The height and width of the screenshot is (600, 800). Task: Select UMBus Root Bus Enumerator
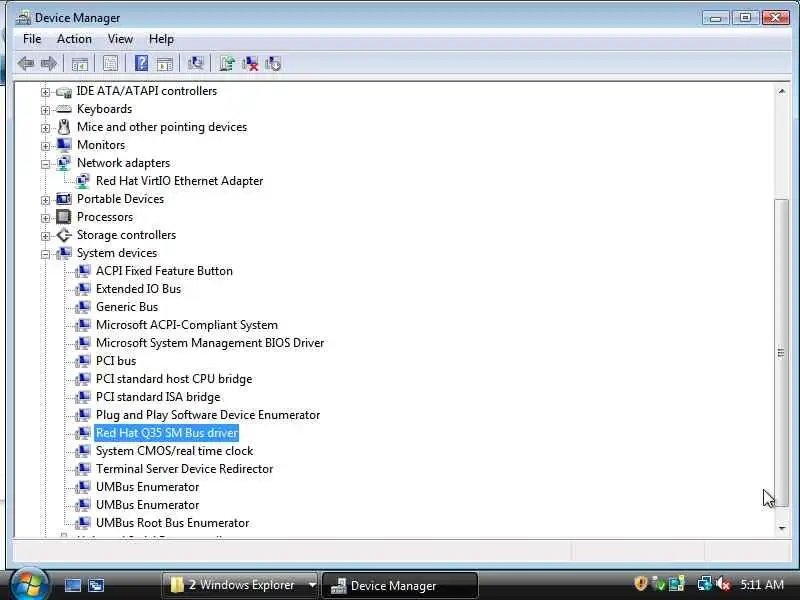click(x=172, y=523)
